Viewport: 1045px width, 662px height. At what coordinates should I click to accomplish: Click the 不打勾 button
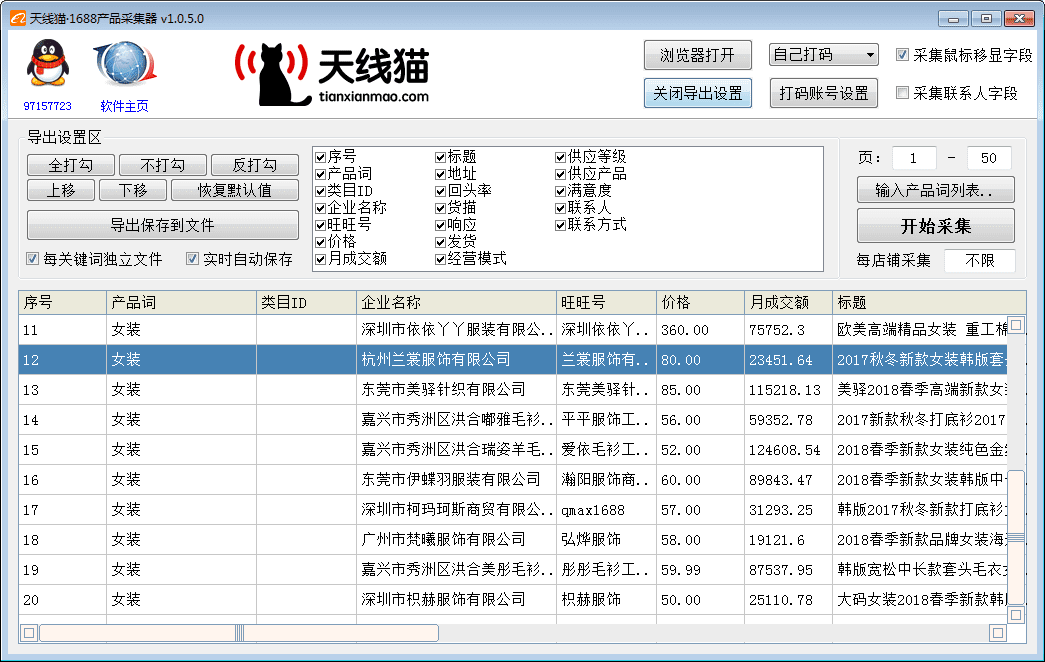163,165
